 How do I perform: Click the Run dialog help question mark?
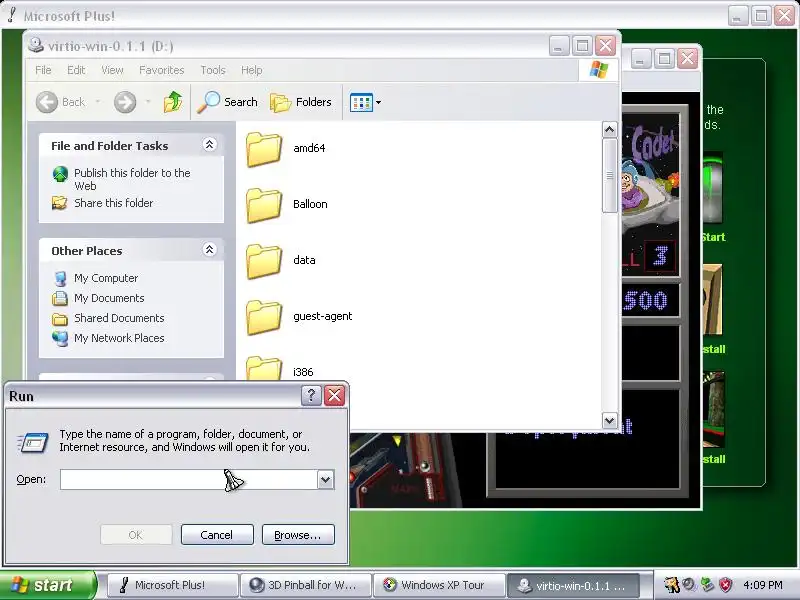click(x=311, y=395)
